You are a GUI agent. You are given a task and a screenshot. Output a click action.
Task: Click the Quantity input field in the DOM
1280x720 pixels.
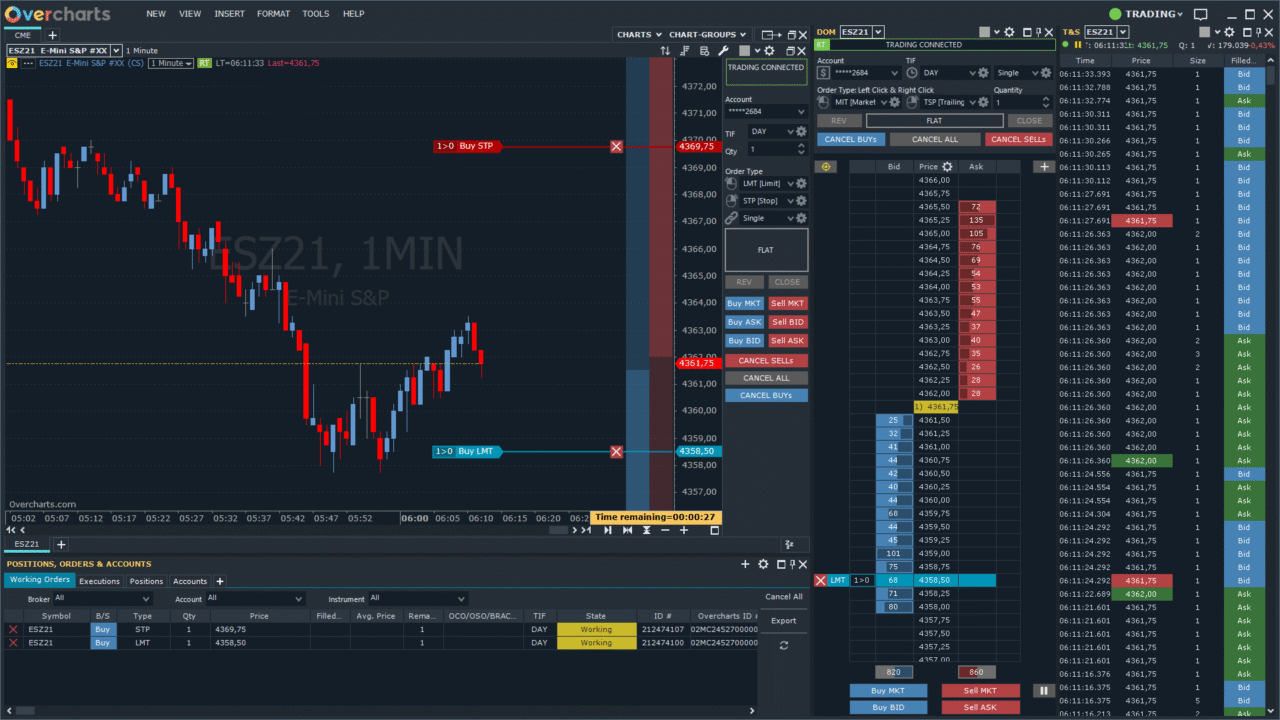pos(1022,101)
